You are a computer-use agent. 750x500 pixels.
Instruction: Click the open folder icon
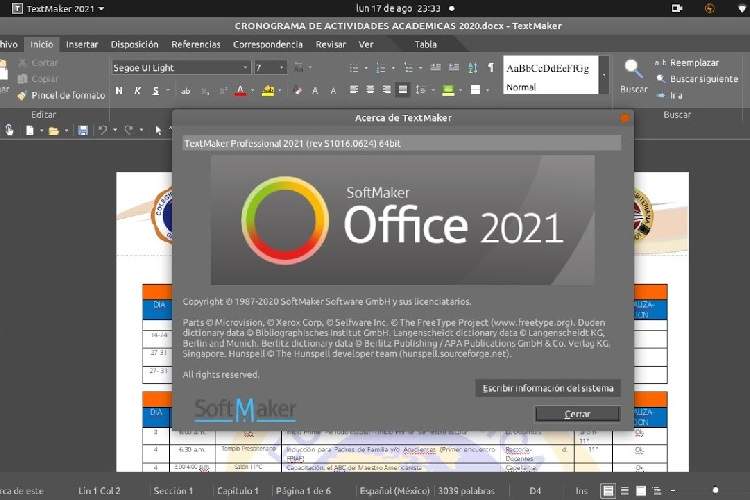tap(54, 130)
